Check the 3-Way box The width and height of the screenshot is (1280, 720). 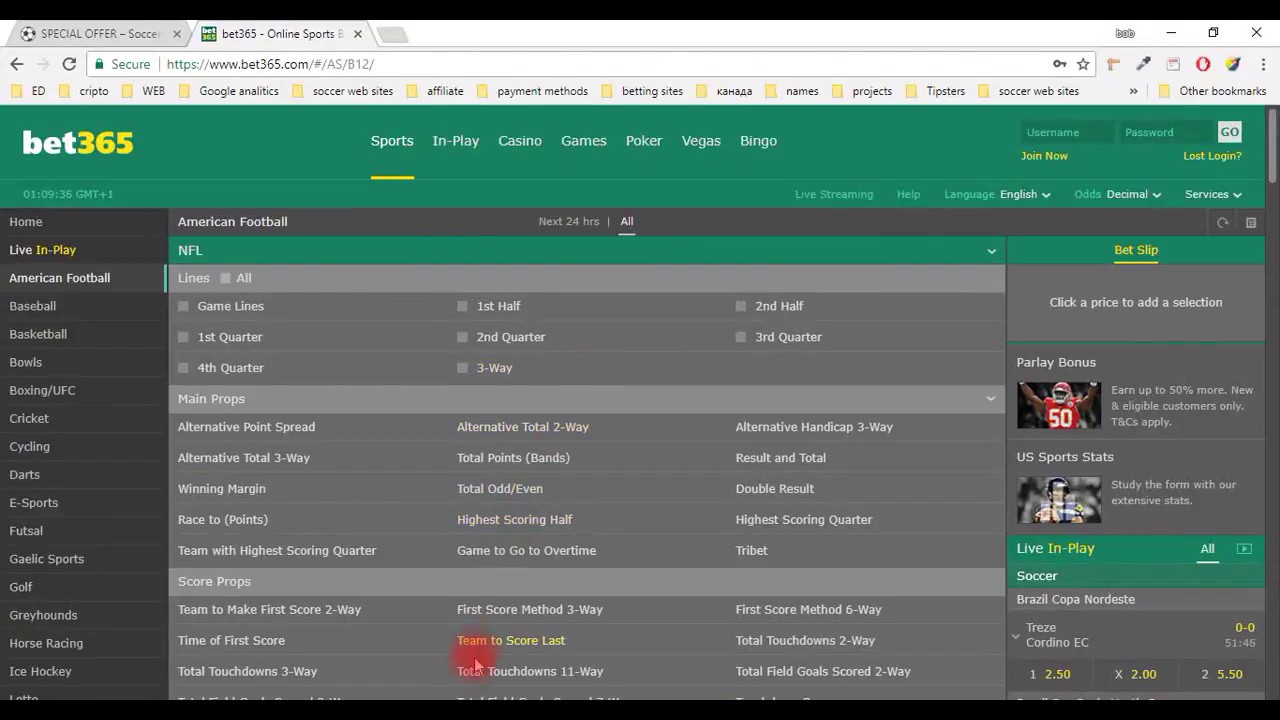(x=462, y=368)
